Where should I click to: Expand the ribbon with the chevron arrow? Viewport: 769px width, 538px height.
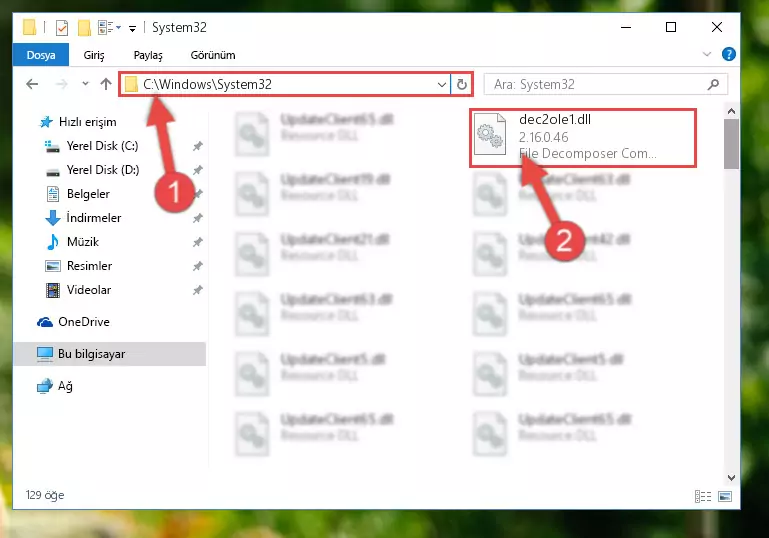(706, 54)
